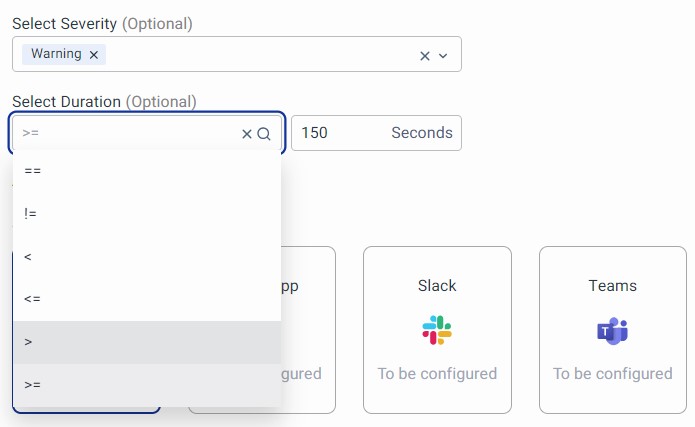Clear the duration operator field
Image resolution: width=695 pixels, height=427 pixels.
247,134
